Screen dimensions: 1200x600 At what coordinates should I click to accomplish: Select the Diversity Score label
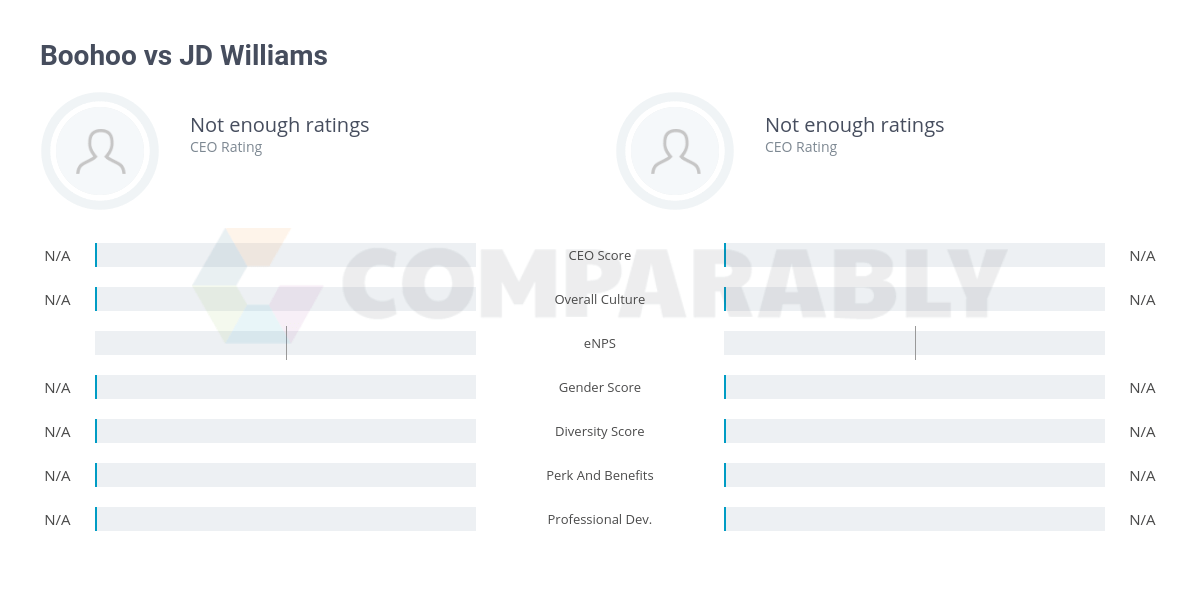coord(600,431)
